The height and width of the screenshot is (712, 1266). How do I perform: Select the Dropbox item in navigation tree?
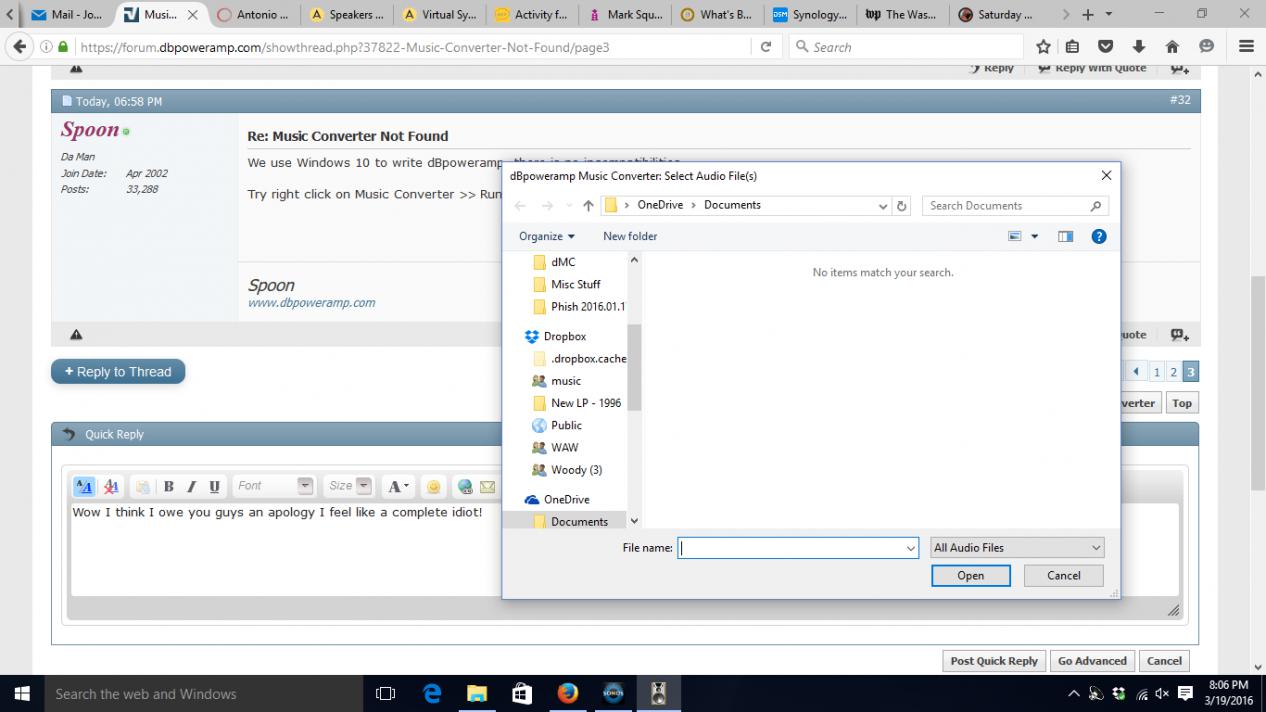(x=564, y=337)
